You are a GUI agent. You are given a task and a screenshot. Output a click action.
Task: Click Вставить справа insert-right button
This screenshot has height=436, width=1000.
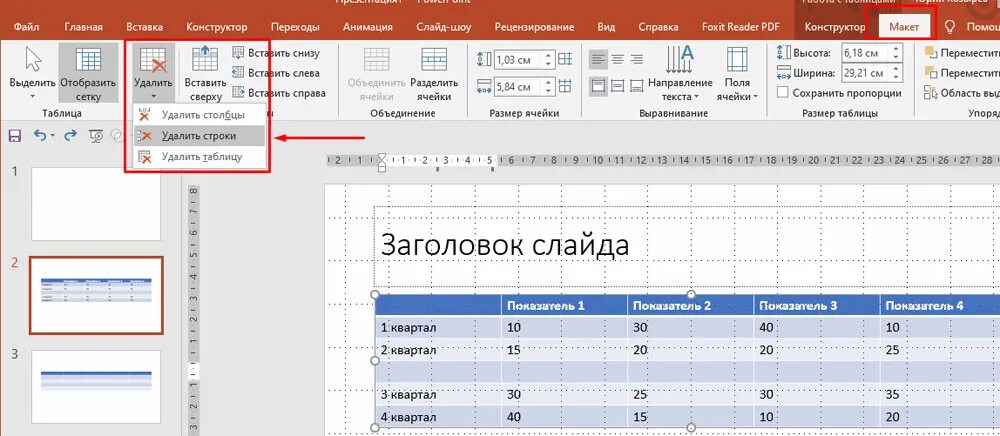[279, 93]
